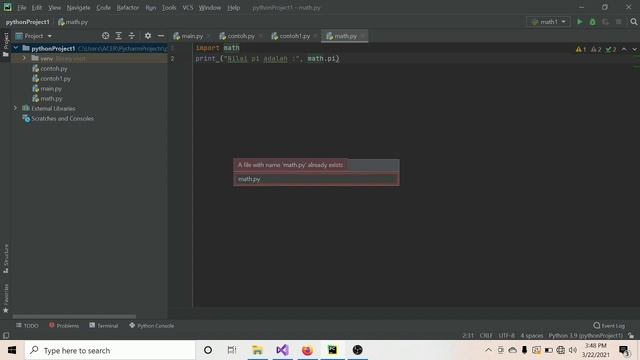Open the VCS menu
Image resolution: width=640 pixels, height=360 pixels.
coord(188,8)
